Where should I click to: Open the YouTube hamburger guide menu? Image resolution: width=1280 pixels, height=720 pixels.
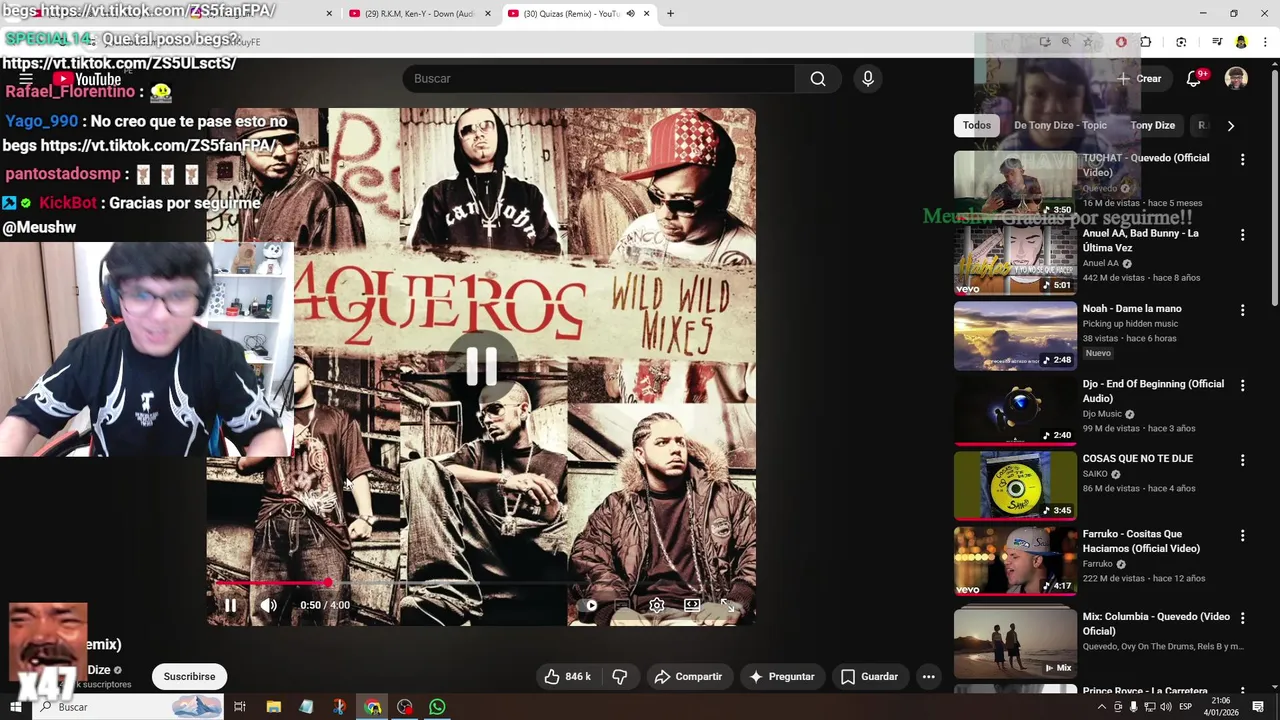[x=26, y=79]
